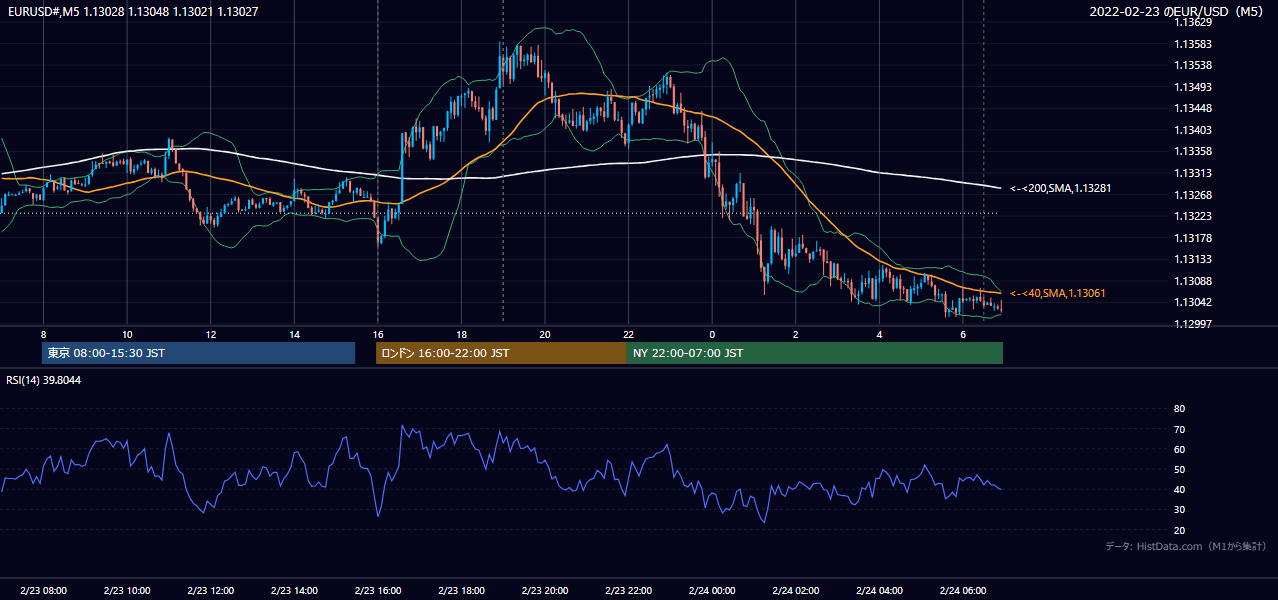1278x600 pixels.
Task: Click the HistData.com data source credit
Action: [1186, 546]
